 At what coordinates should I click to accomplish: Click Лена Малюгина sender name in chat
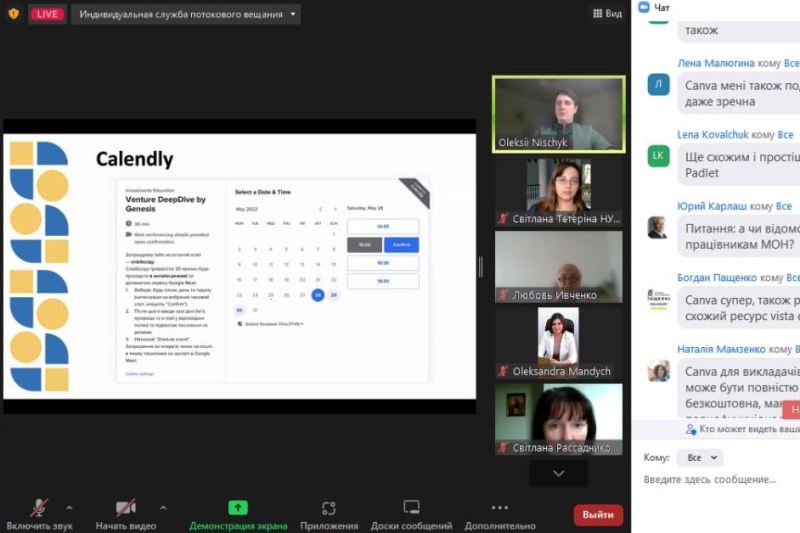coord(715,63)
